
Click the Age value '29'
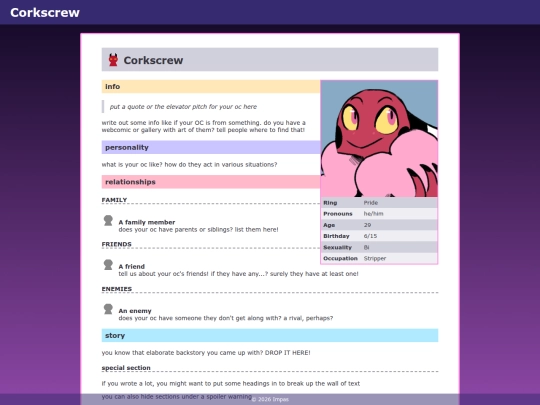[367, 225]
